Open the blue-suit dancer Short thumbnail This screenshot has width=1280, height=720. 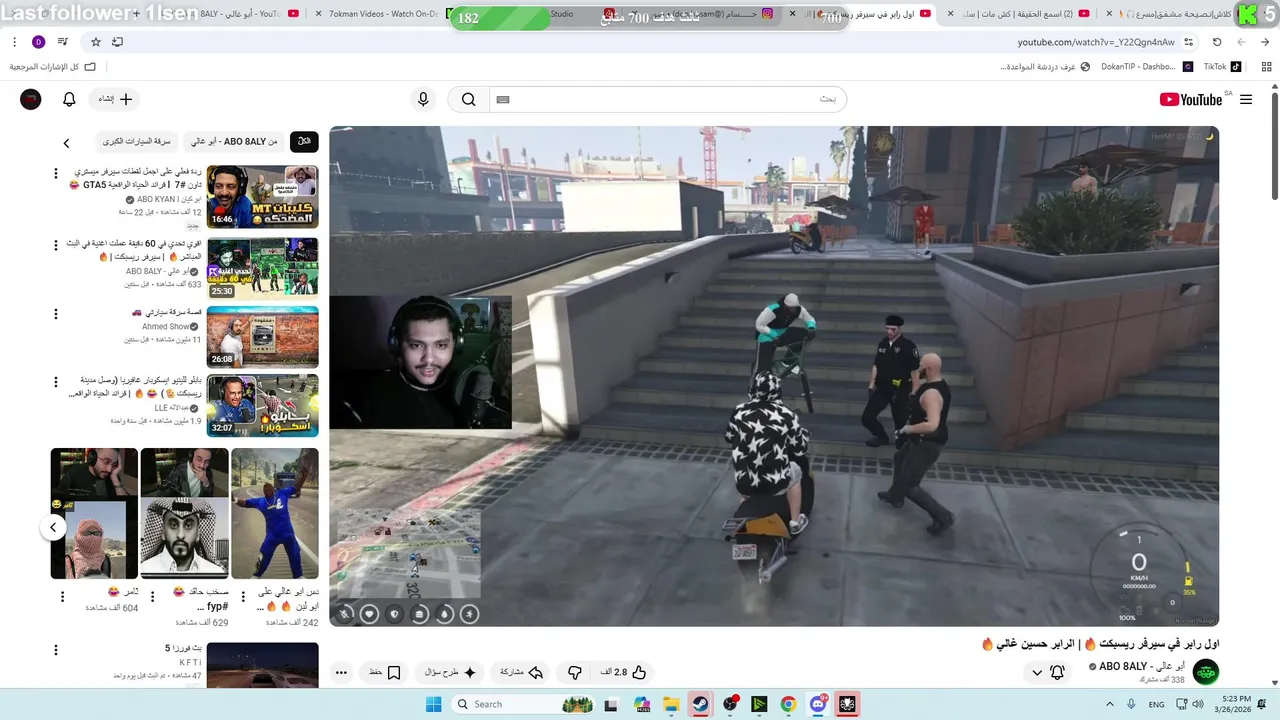coord(275,513)
